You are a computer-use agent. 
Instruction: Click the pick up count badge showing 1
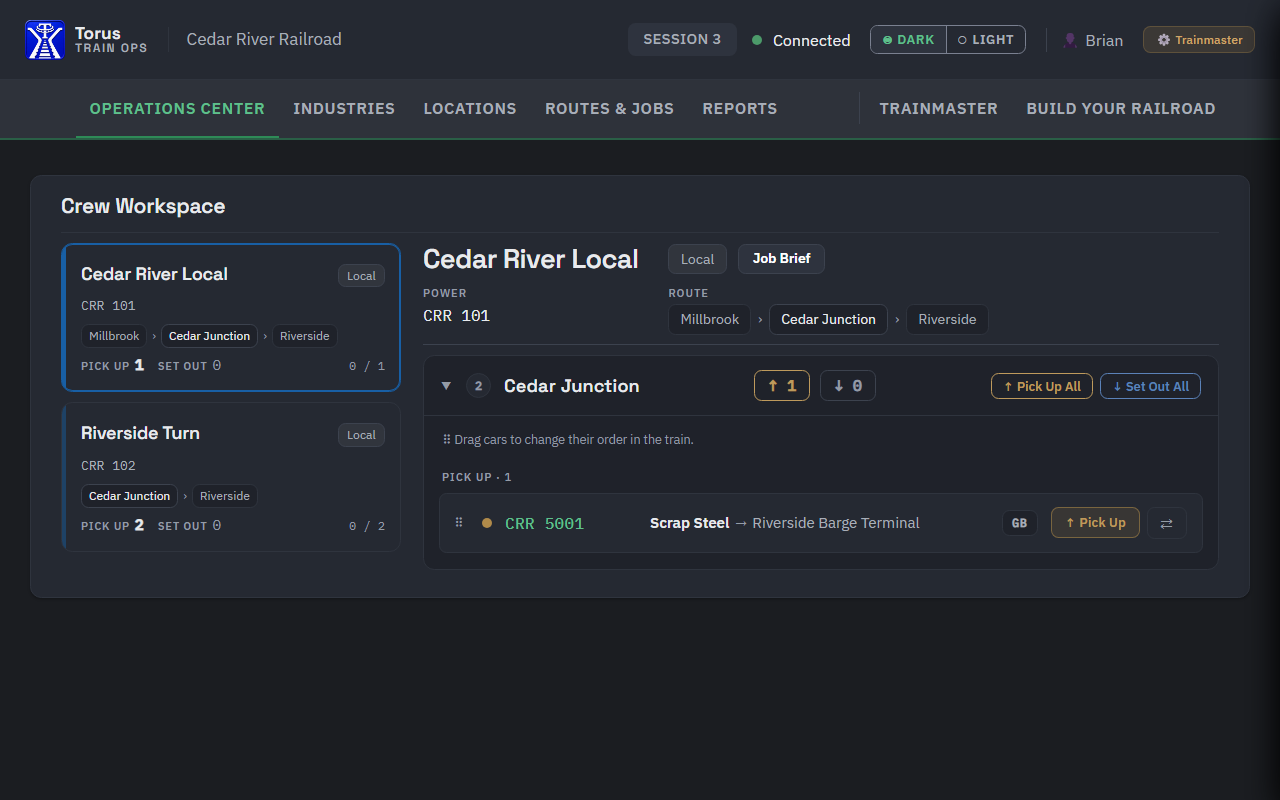point(782,386)
